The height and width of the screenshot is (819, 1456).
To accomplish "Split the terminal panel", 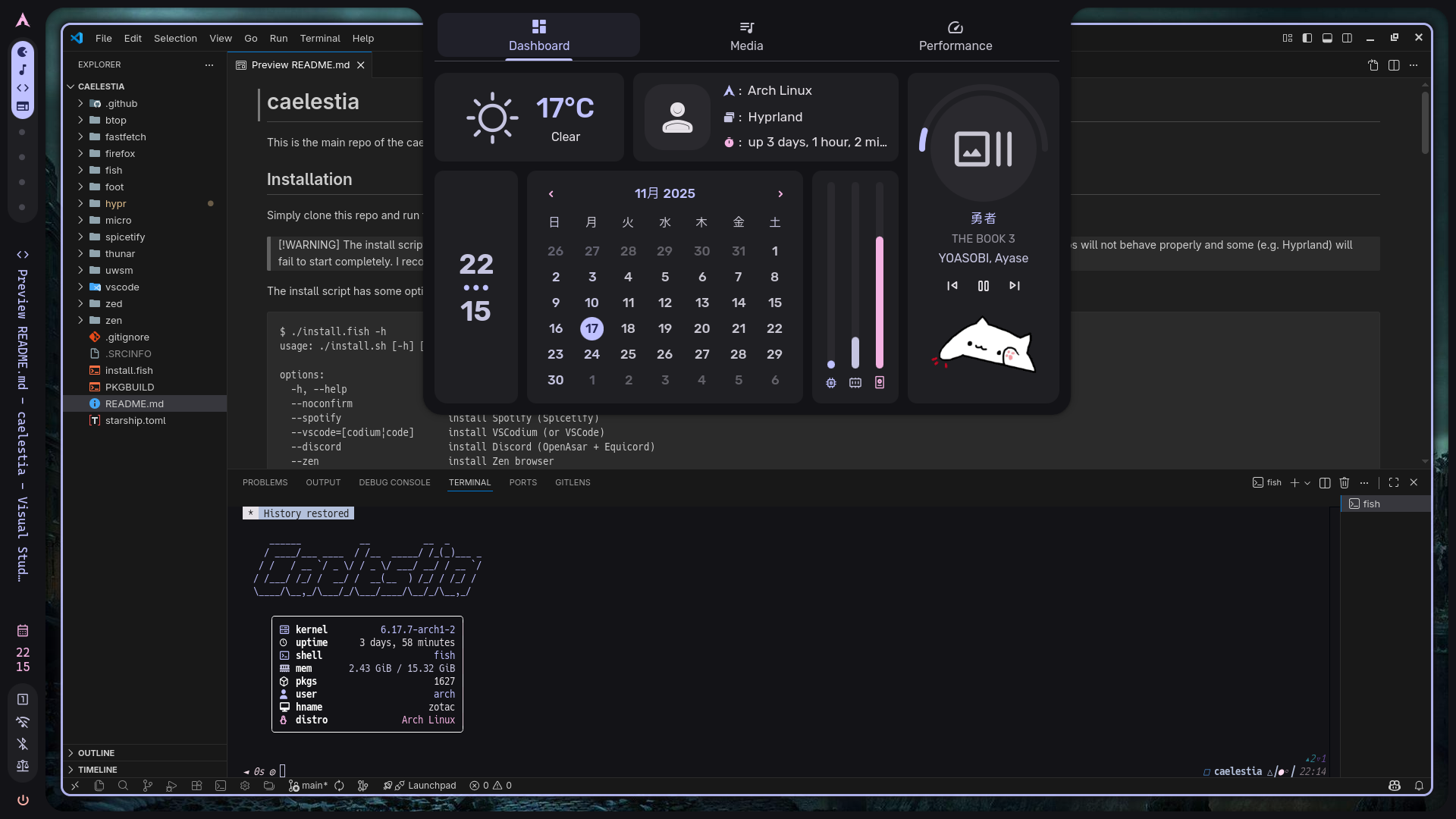I will (x=1325, y=482).
